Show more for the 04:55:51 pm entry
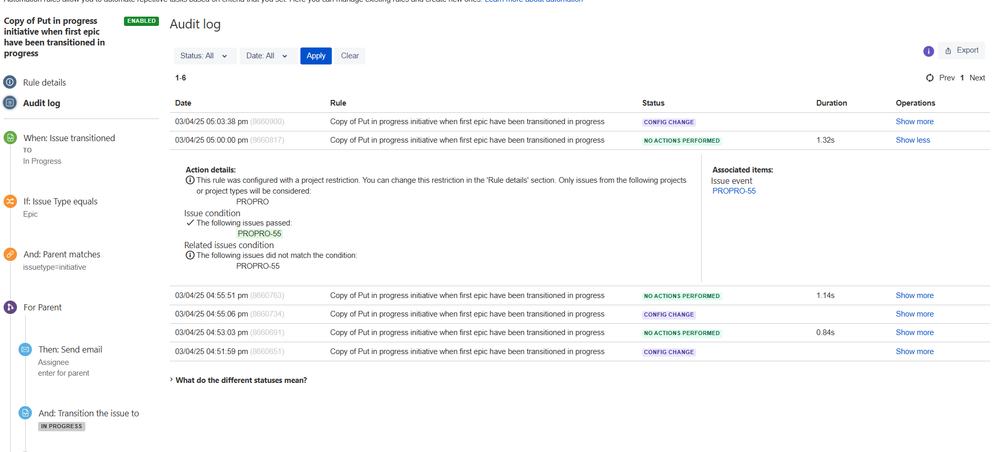This screenshot has height=452, width=999. 914,296
